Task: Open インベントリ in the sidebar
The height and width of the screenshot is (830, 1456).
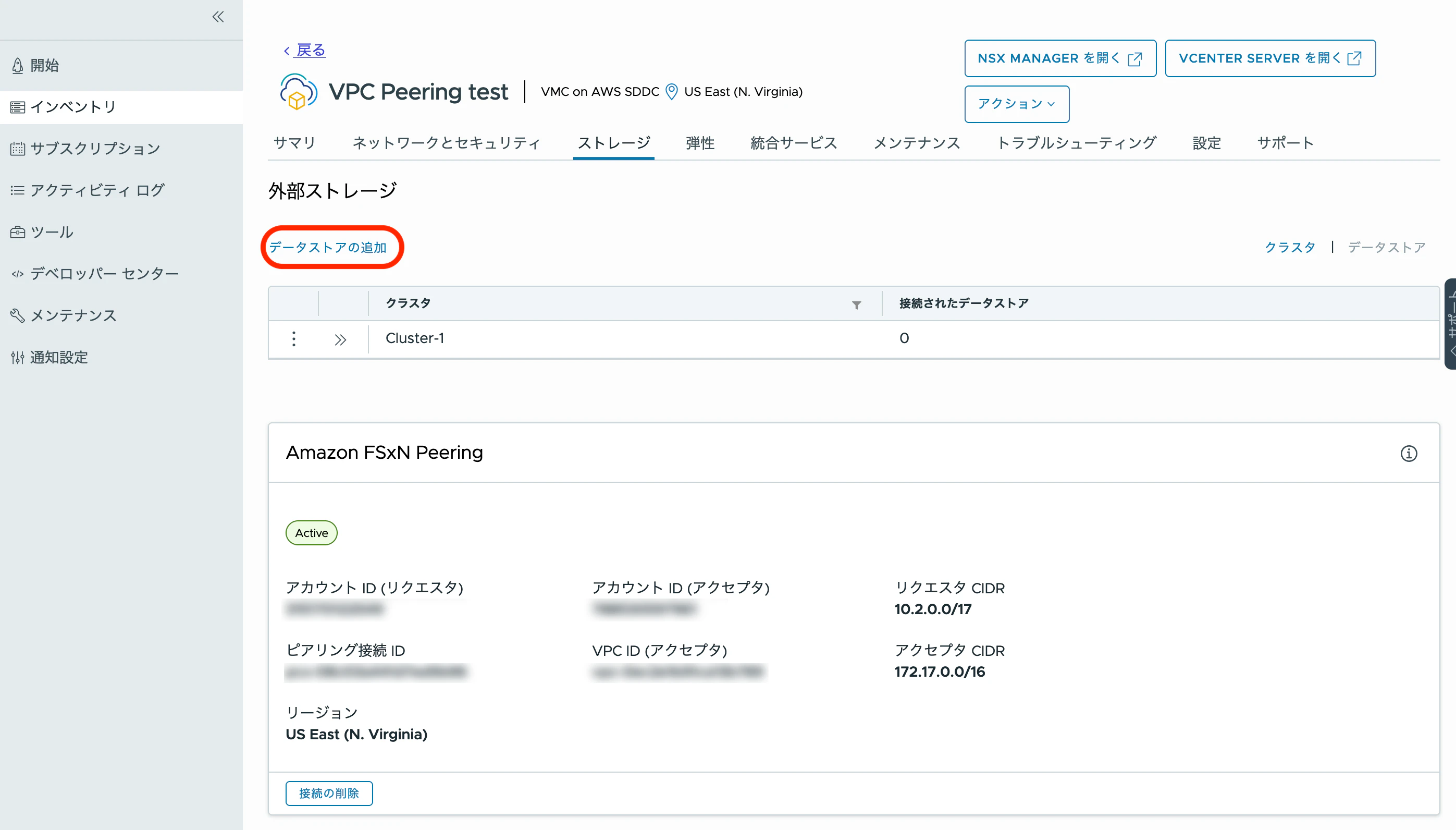Action: tap(73, 107)
